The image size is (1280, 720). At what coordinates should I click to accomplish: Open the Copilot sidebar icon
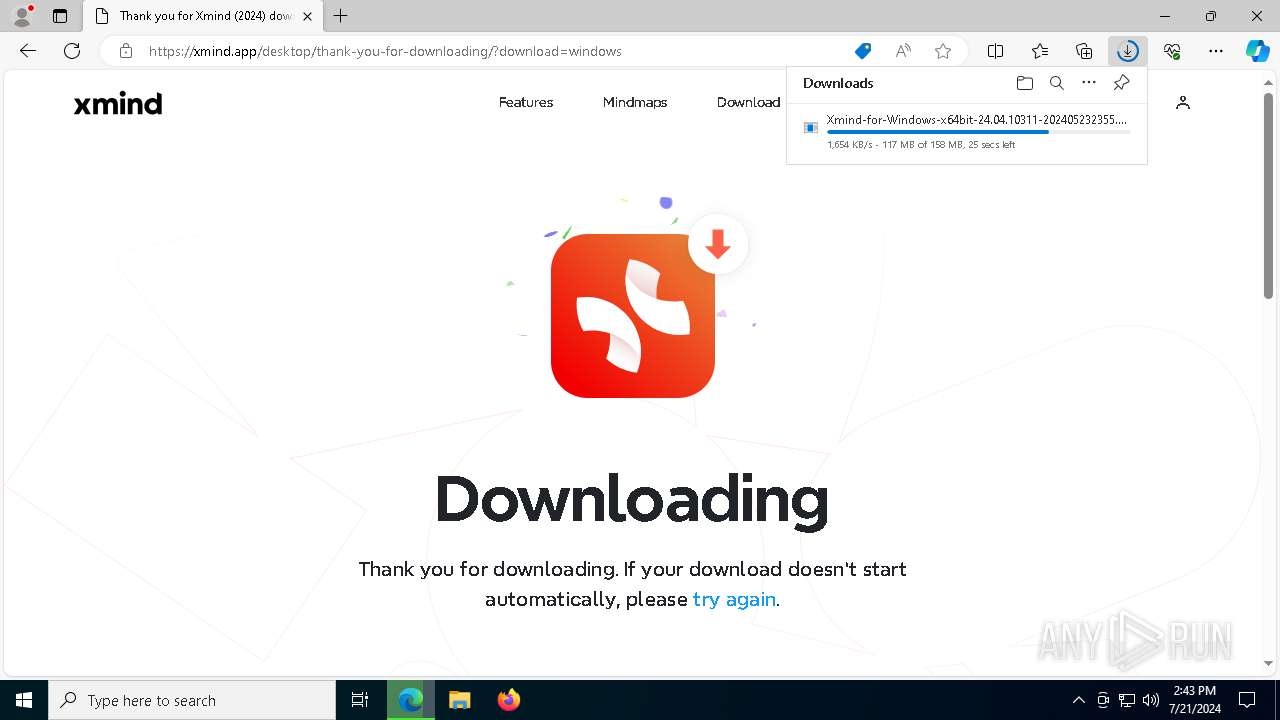(1258, 51)
